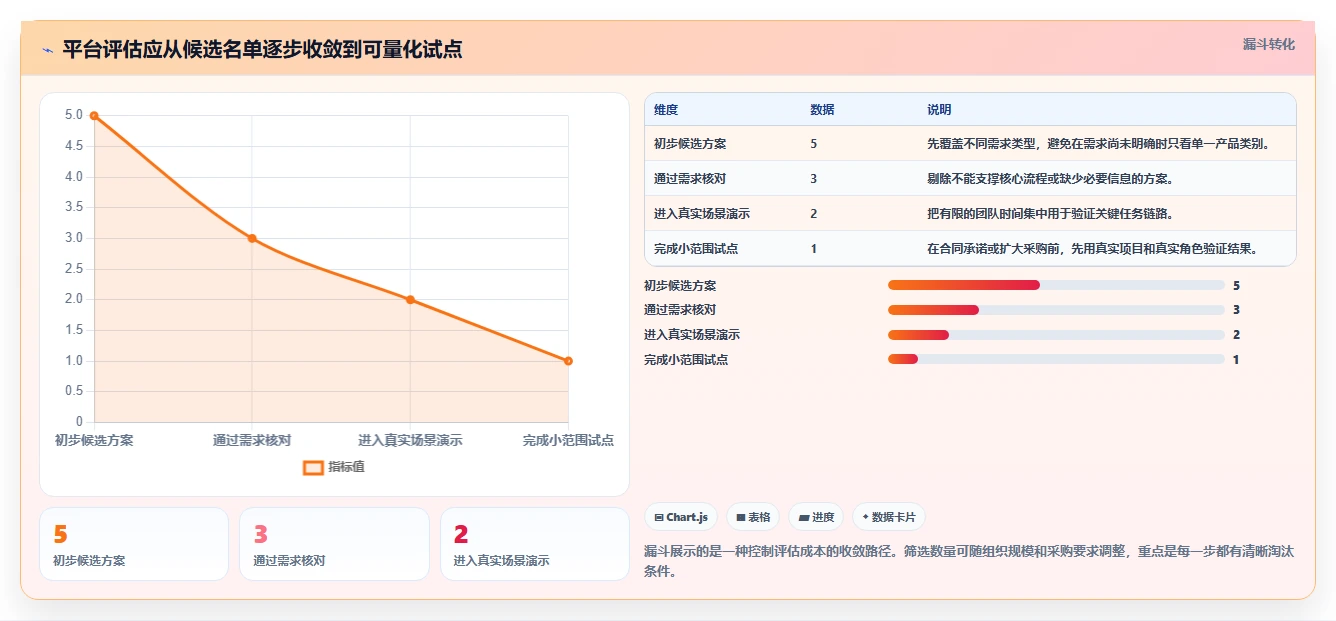
Task: Click the 表格 tag chip
Action: coord(753,517)
